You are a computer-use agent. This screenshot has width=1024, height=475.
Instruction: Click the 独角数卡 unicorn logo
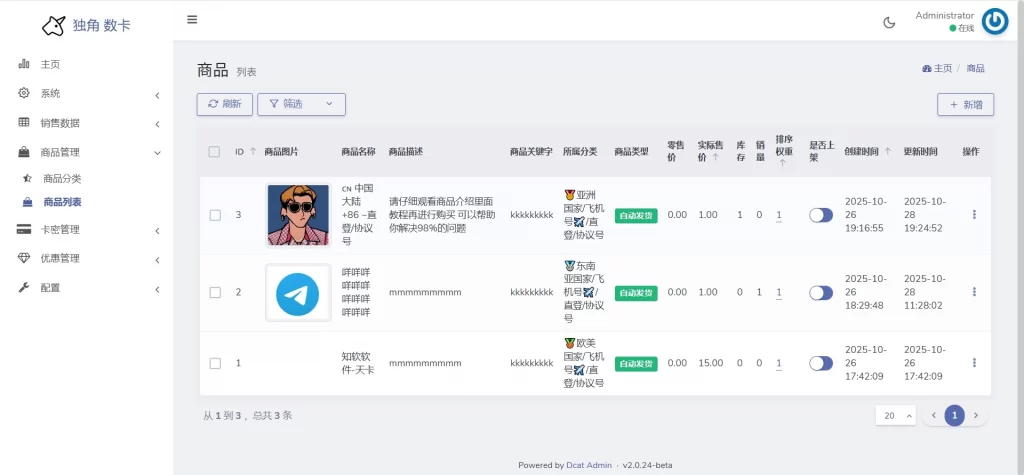(54, 25)
